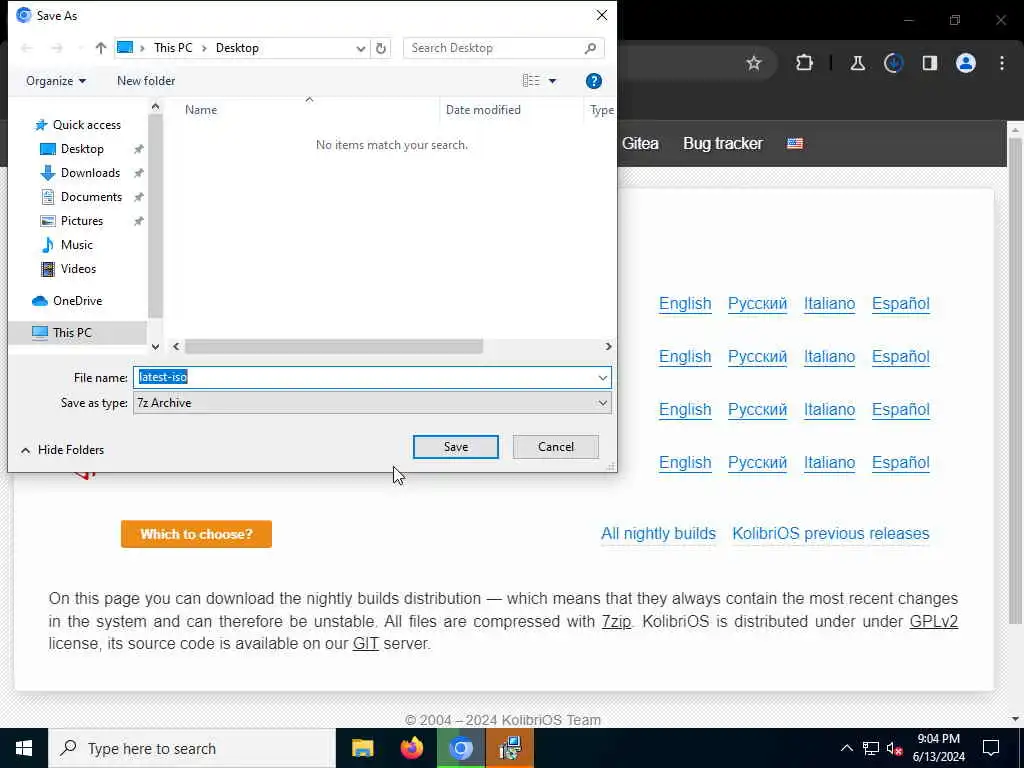This screenshot has height=768, width=1024.
Task: Refresh the Desktop folder listing
Action: click(x=381, y=48)
